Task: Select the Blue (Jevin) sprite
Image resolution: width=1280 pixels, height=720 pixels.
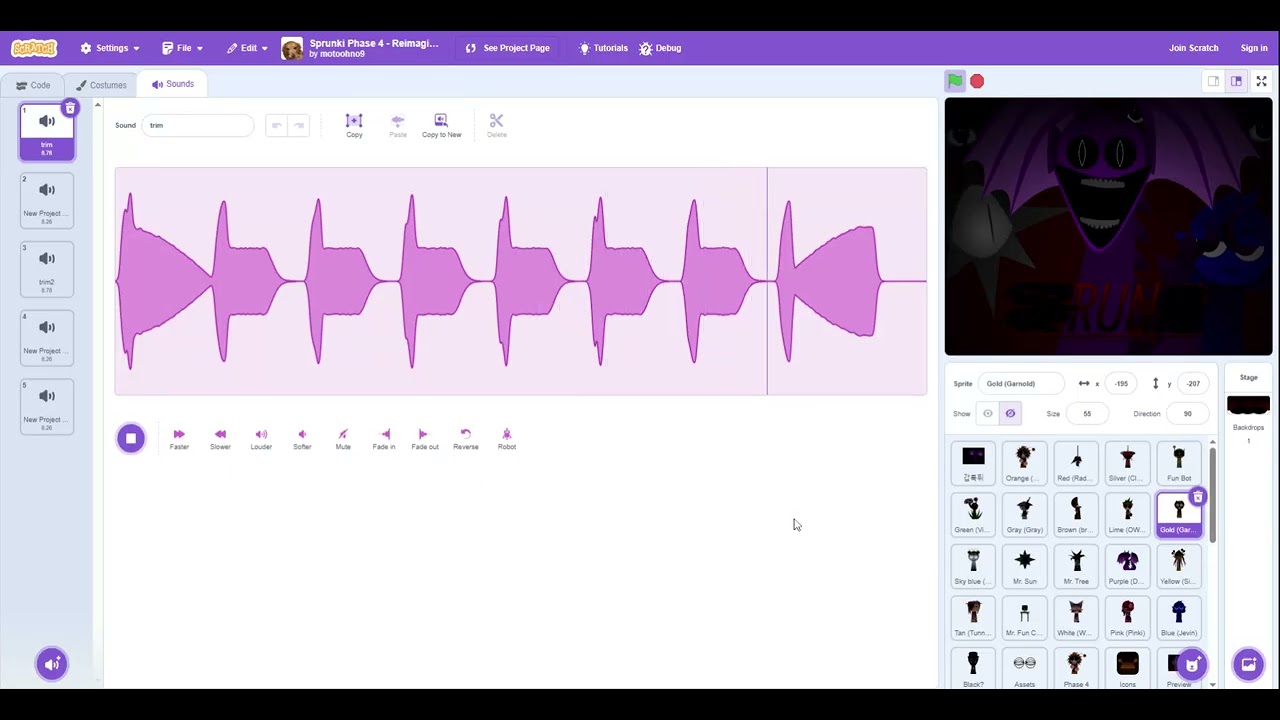Action: 1179,618
